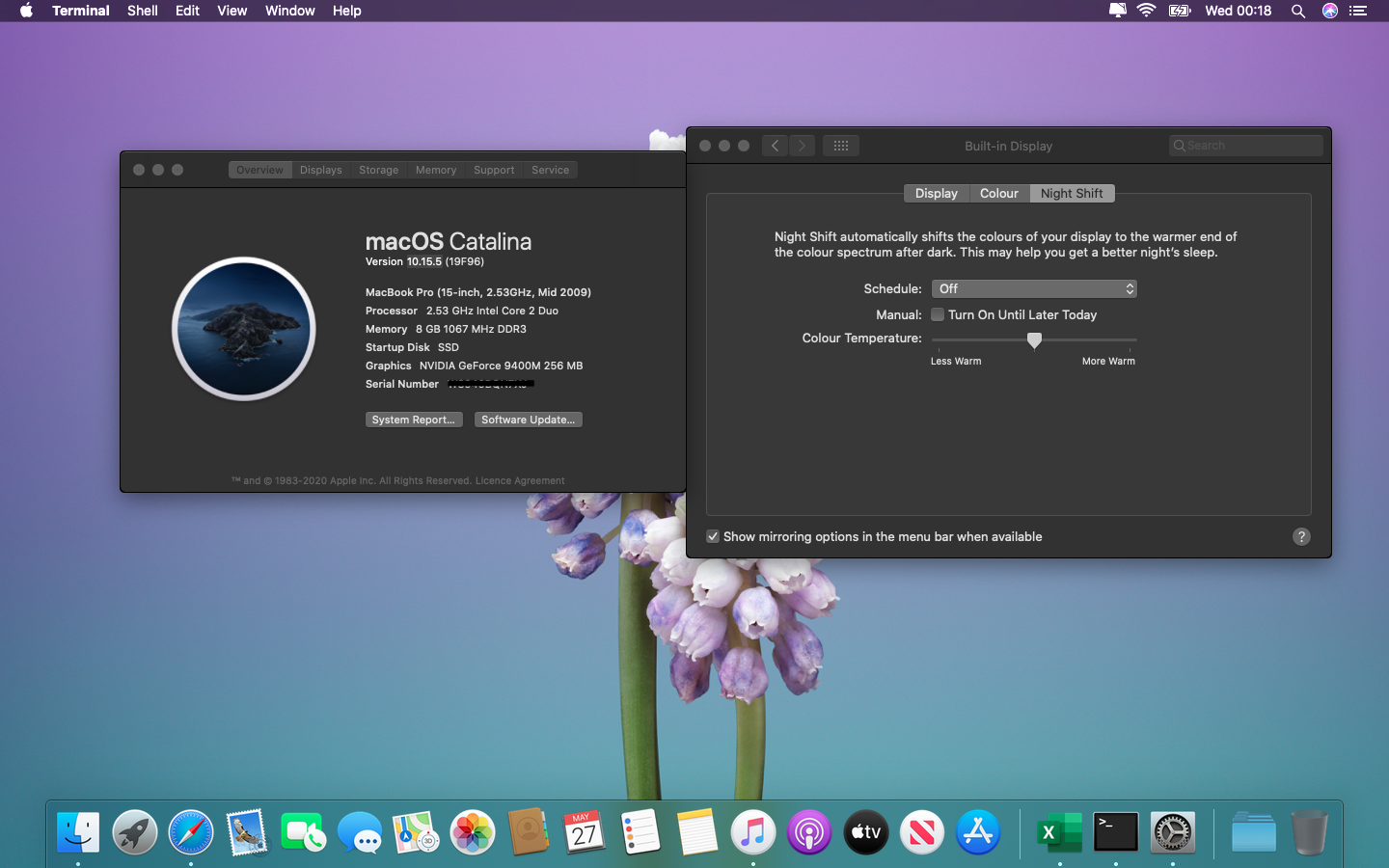Open the Trash in the Dock
This screenshot has height=868, width=1389.
point(1309,832)
